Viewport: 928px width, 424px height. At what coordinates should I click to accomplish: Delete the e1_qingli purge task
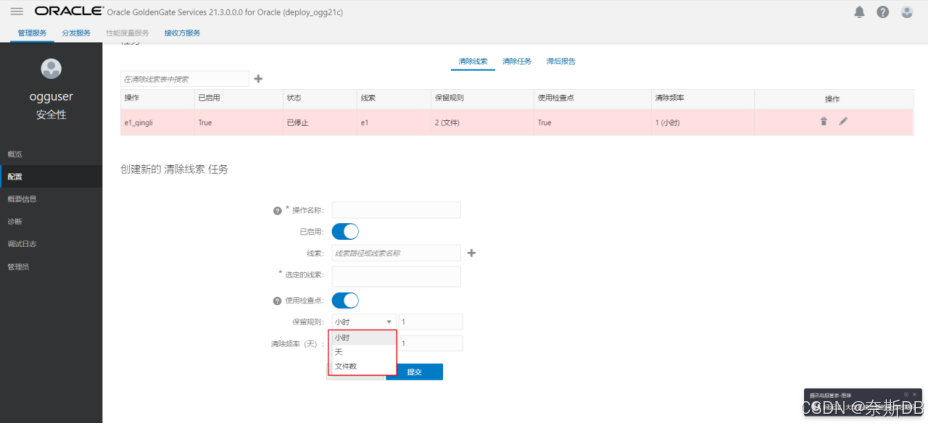(x=823, y=121)
